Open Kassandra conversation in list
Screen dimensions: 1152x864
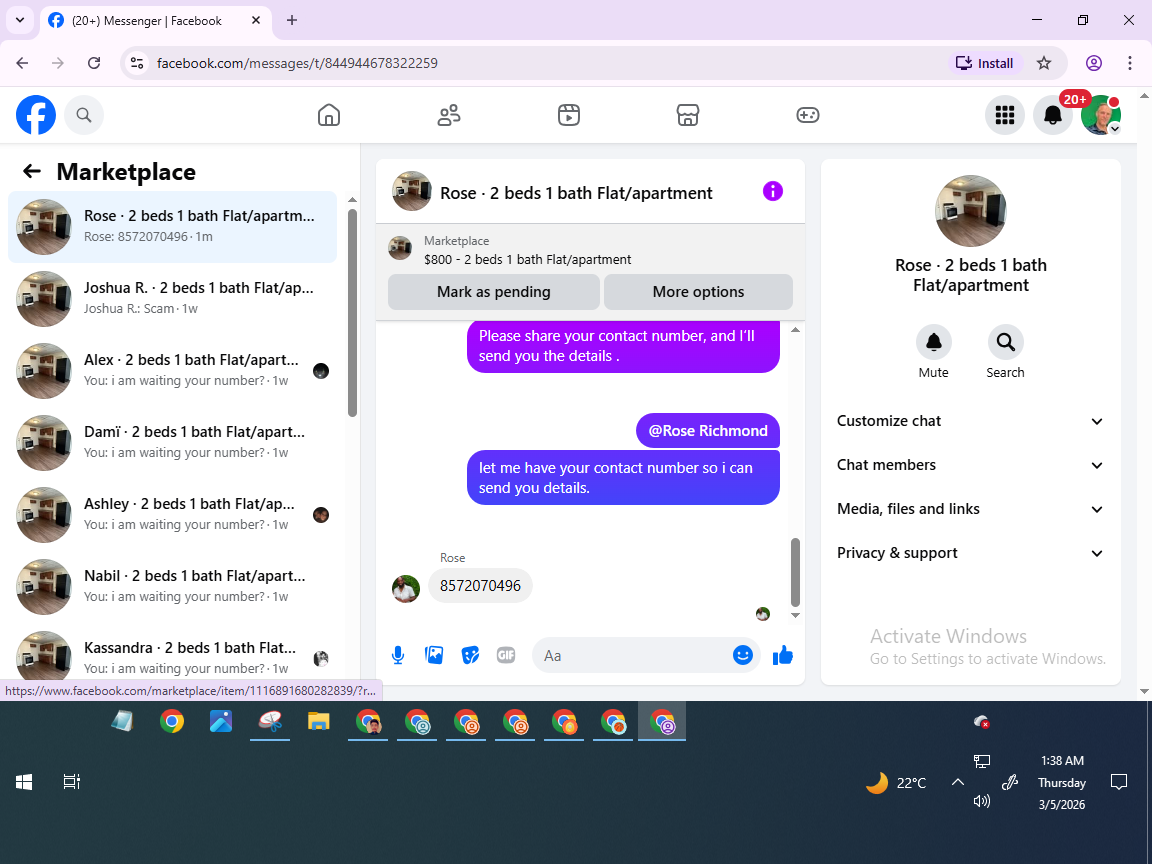173,656
